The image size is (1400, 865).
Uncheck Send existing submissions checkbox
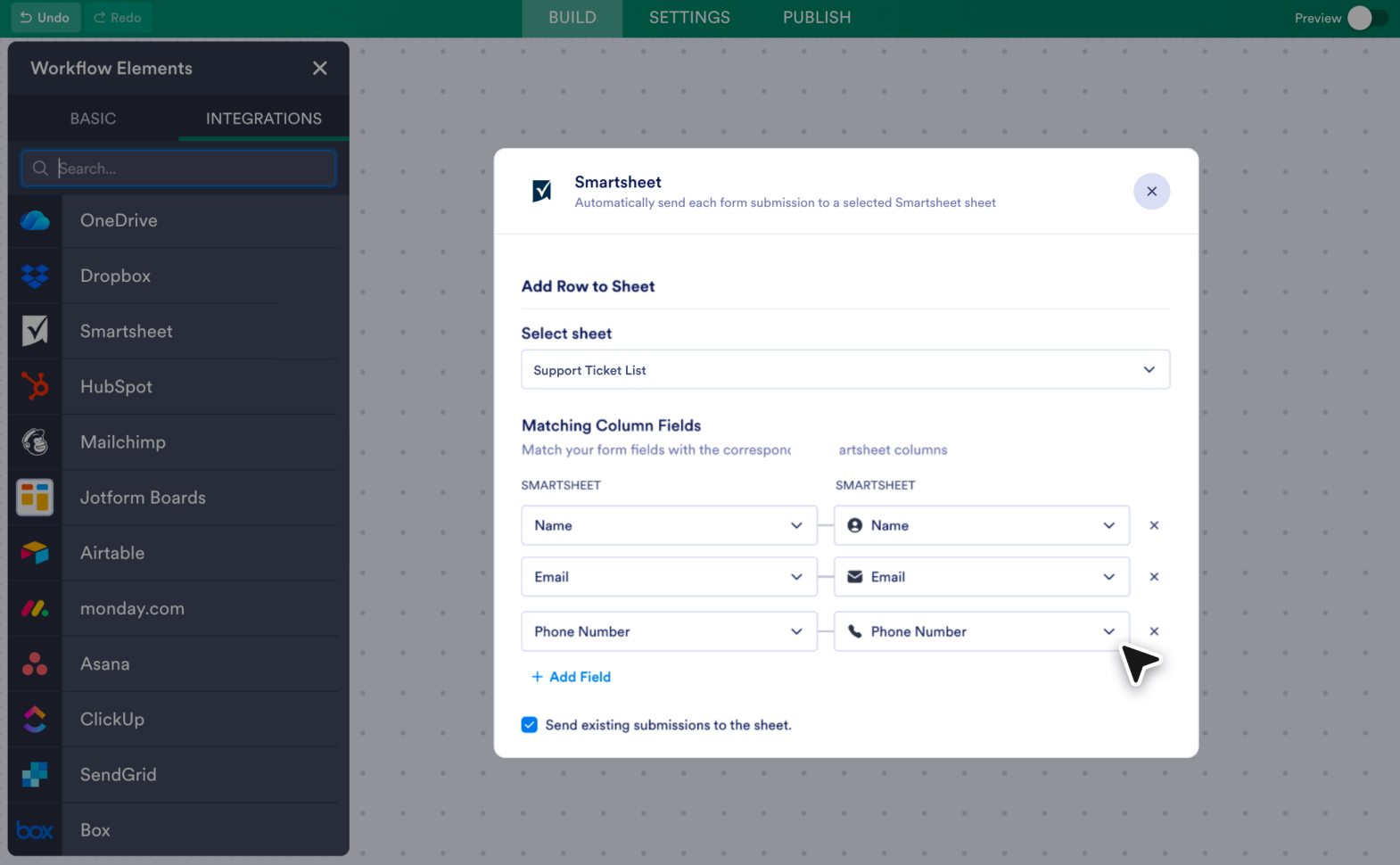[x=530, y=725]
